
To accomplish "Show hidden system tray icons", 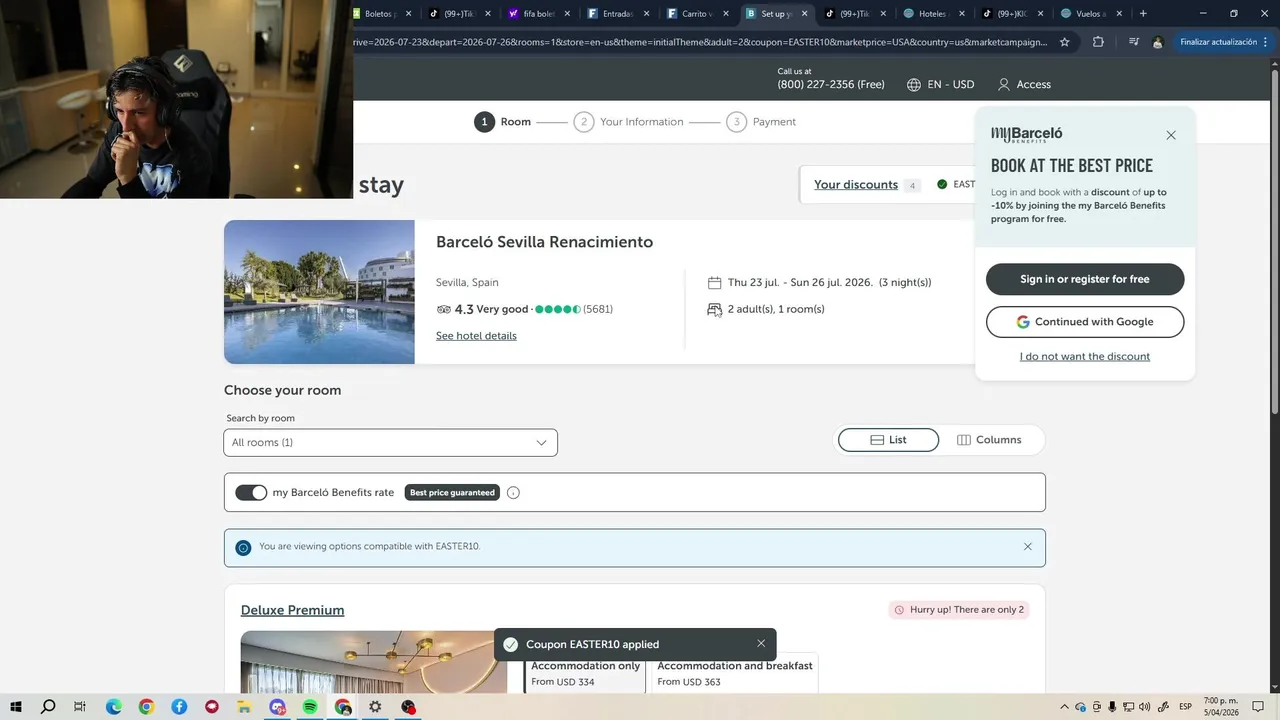I will [x=1064, y=707].
